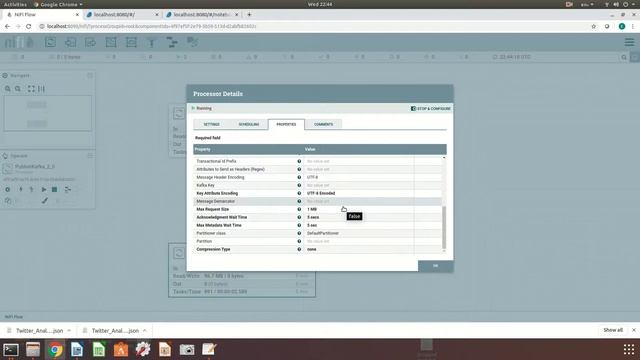Click the DefaultPartitioner value cell
This screenshot has width=640, height=360.
358,233
